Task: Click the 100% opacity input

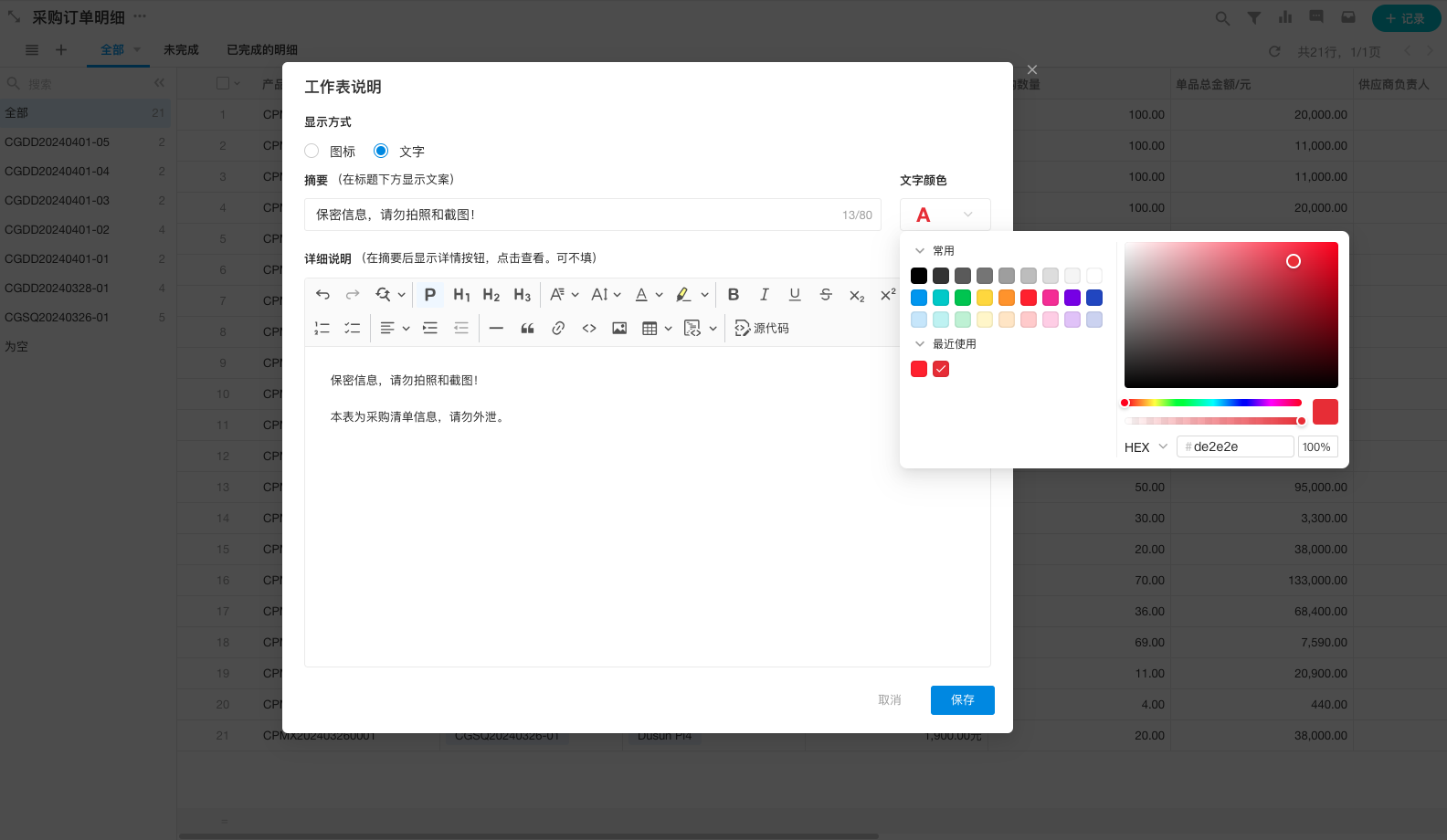Action: [1318, 446]
